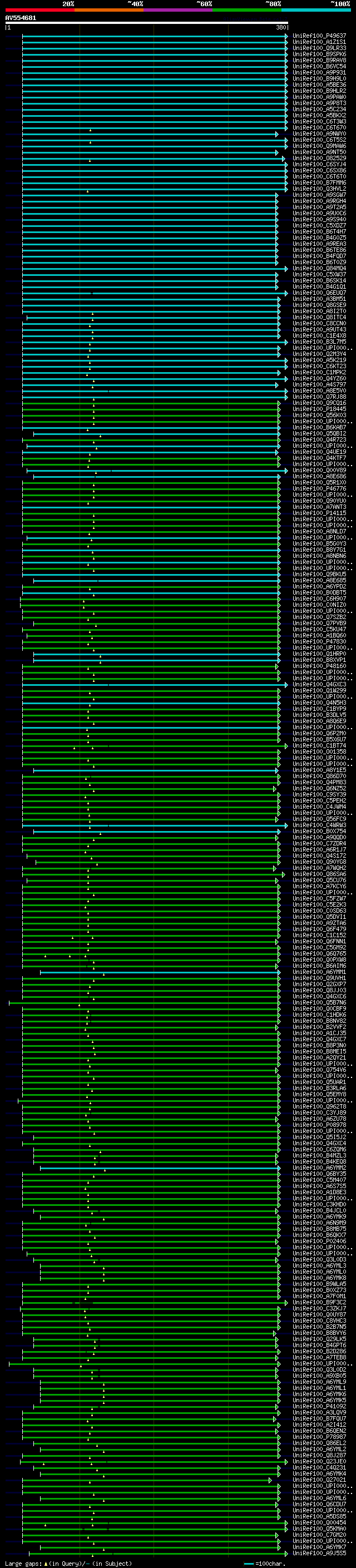The width and height of the screenshot is (356, 1568).
Task: Choose the entry UniRef100_C5XDZ7
Action: click(x=319, y=226)
